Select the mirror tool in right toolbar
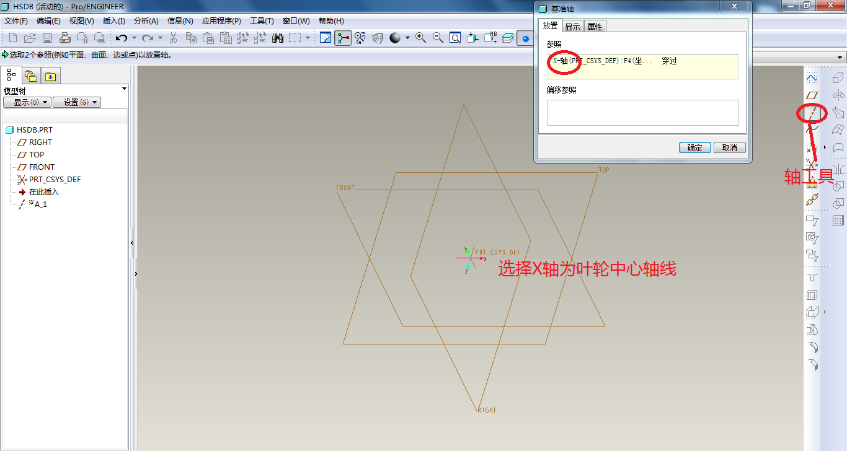847x451 pixels. [x=838, y=169]
